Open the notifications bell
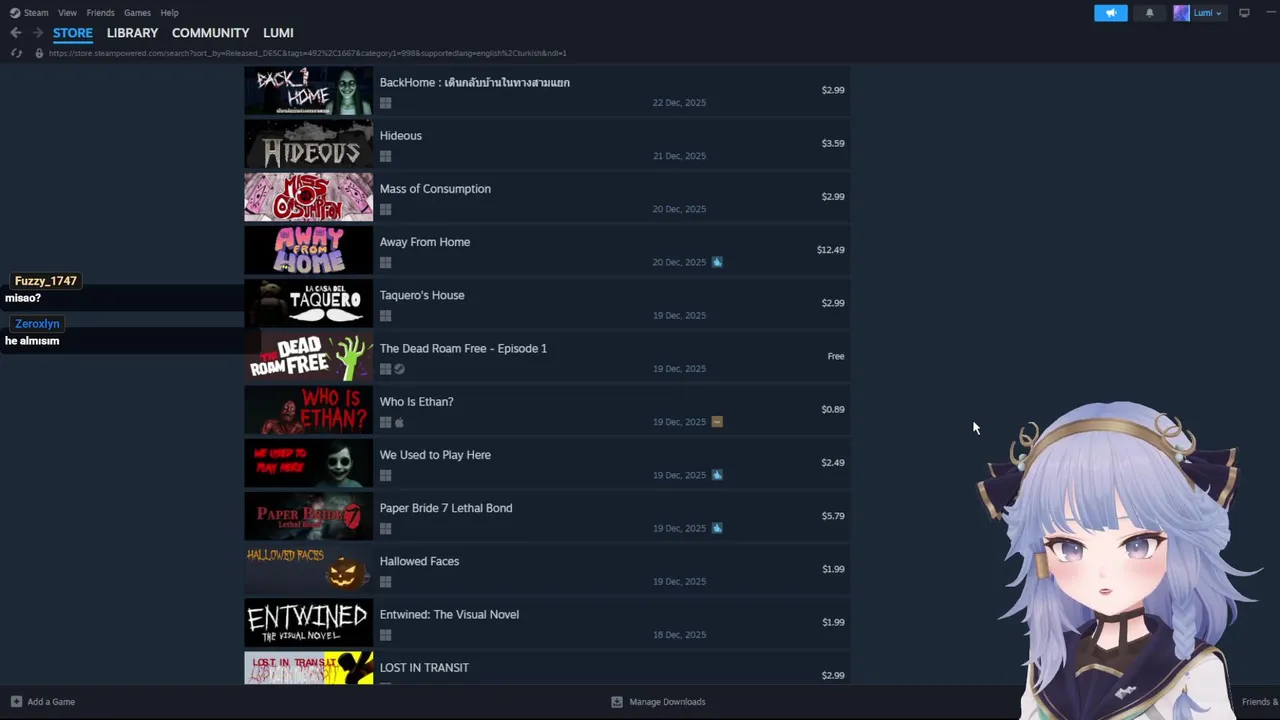This screenshot has width=1280, height=720. click(1149, 13)
